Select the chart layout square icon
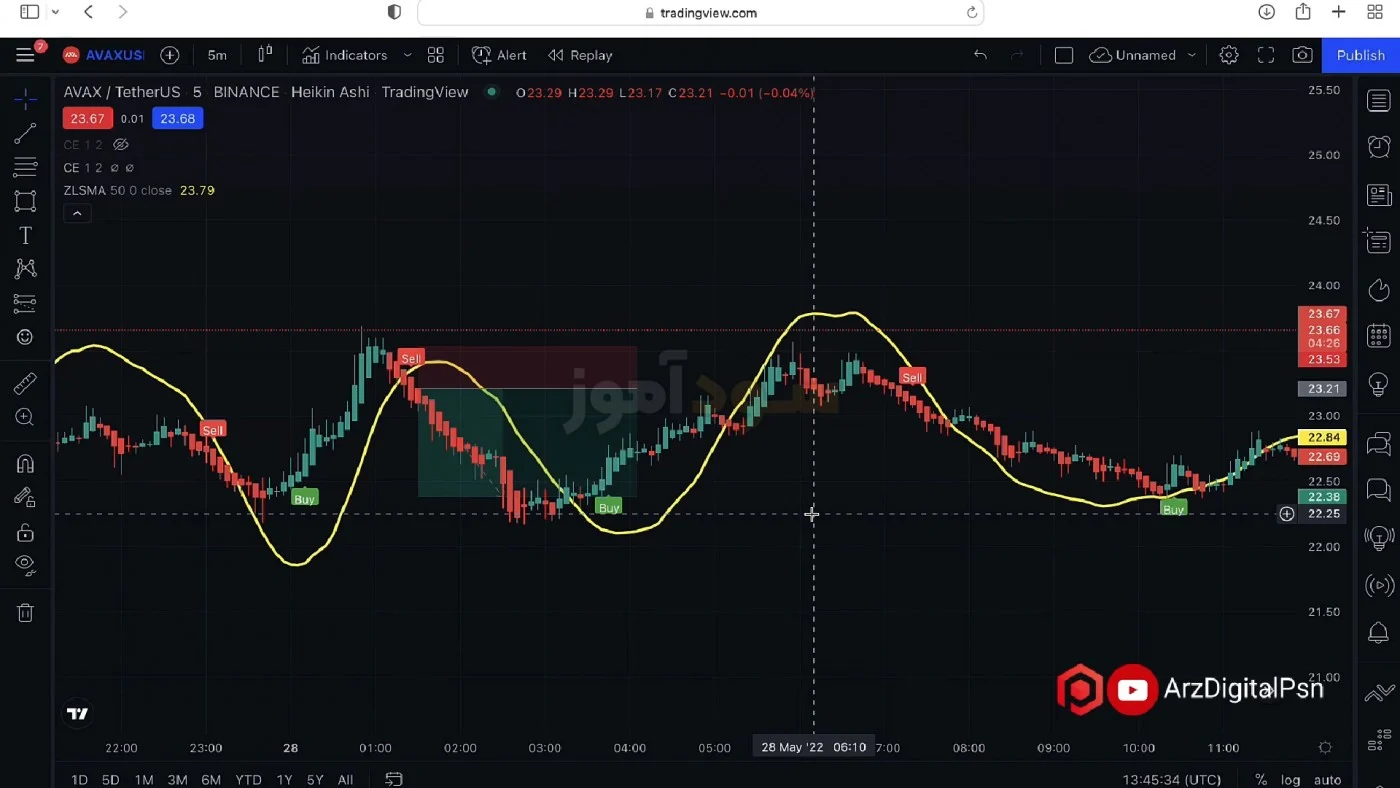This screenshot has width=1400, height=788. (1064, 55)
